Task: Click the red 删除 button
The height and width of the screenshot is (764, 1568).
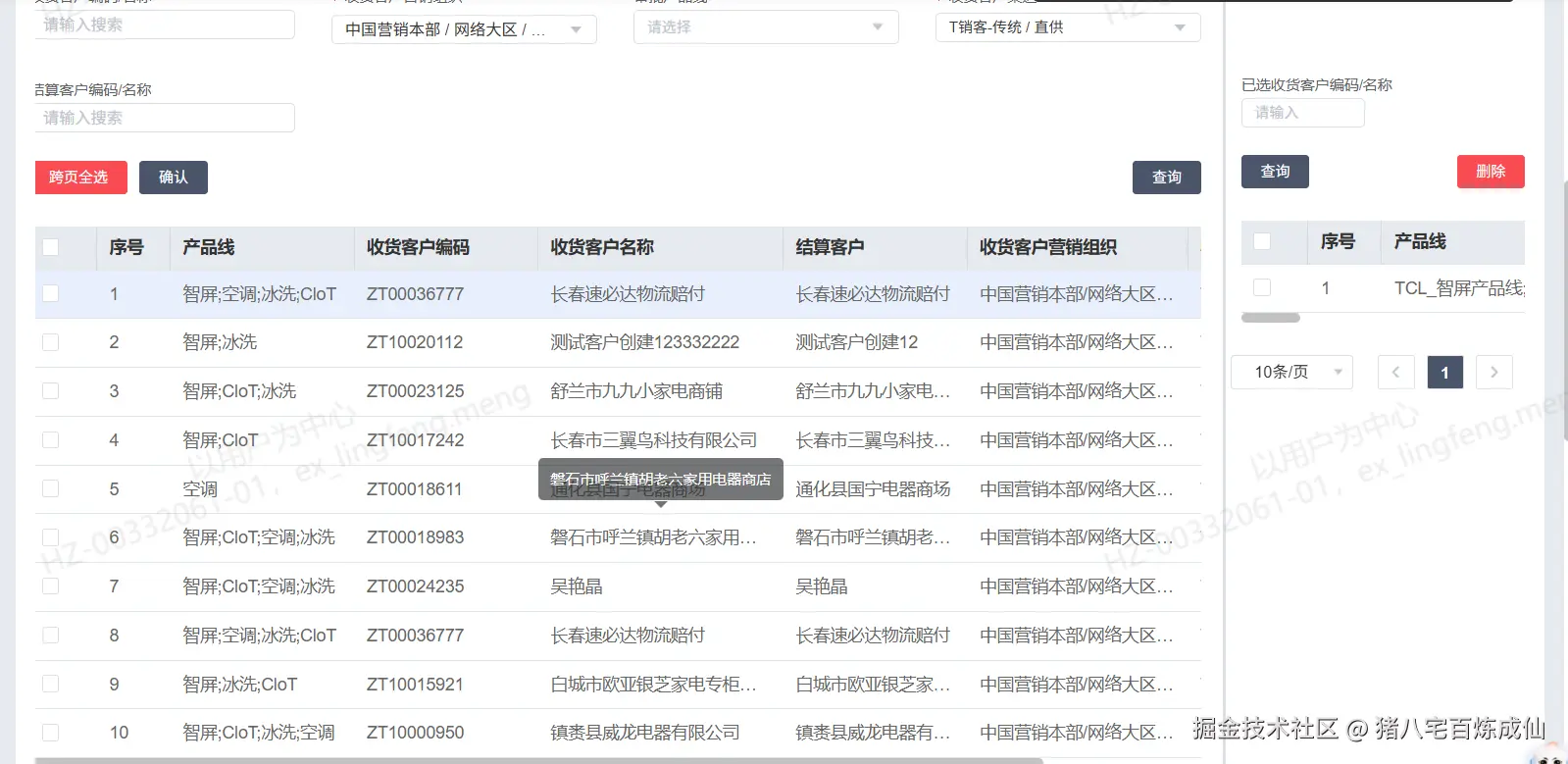Action: [x=1491, y=172]
